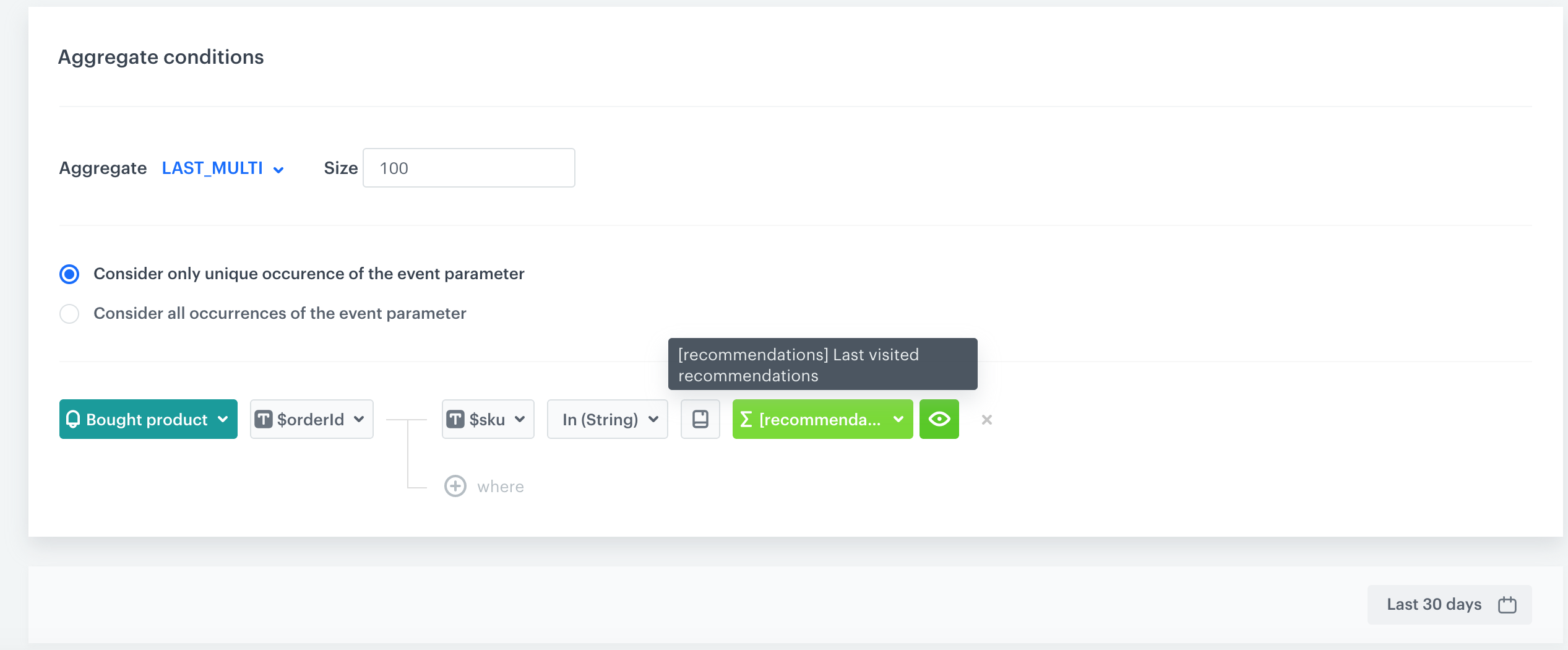
Task: Click the Last 30 days date range button
Action: [x=1434, y=604]
